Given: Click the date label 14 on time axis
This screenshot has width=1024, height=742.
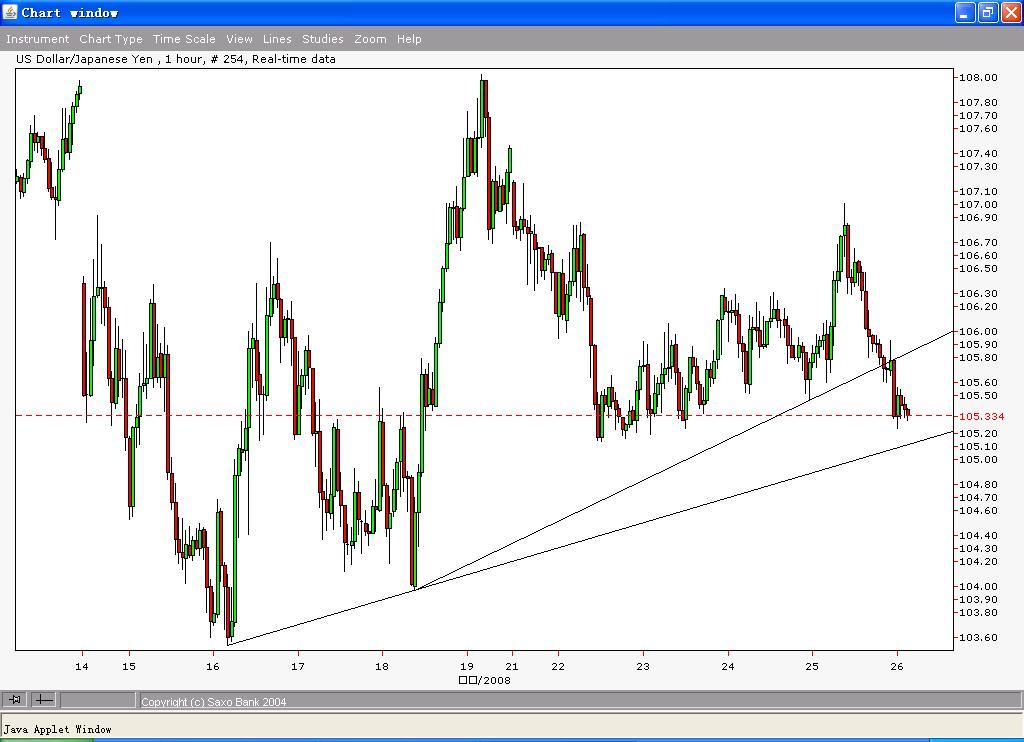Looking at the screenshot, I should click(82, 666).
